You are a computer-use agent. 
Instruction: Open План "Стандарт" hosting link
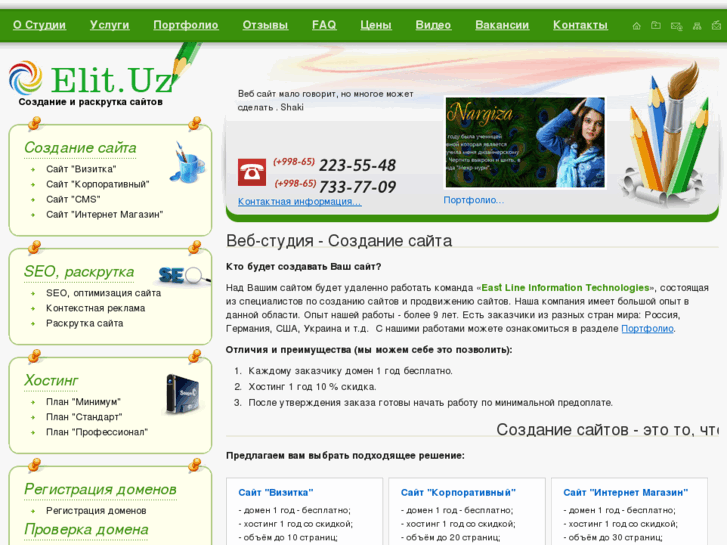pyautogui.click(x=84, y=417)
